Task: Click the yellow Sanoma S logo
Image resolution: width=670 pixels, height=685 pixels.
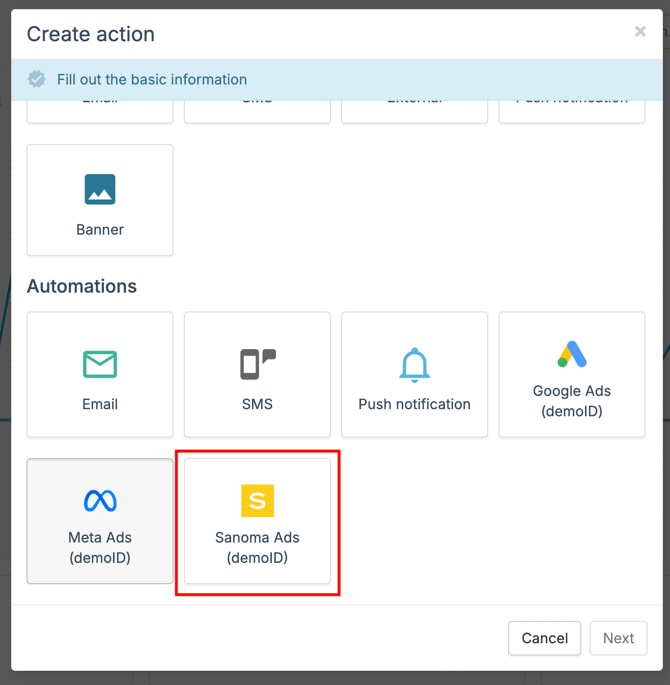Action: coord(257,500)
